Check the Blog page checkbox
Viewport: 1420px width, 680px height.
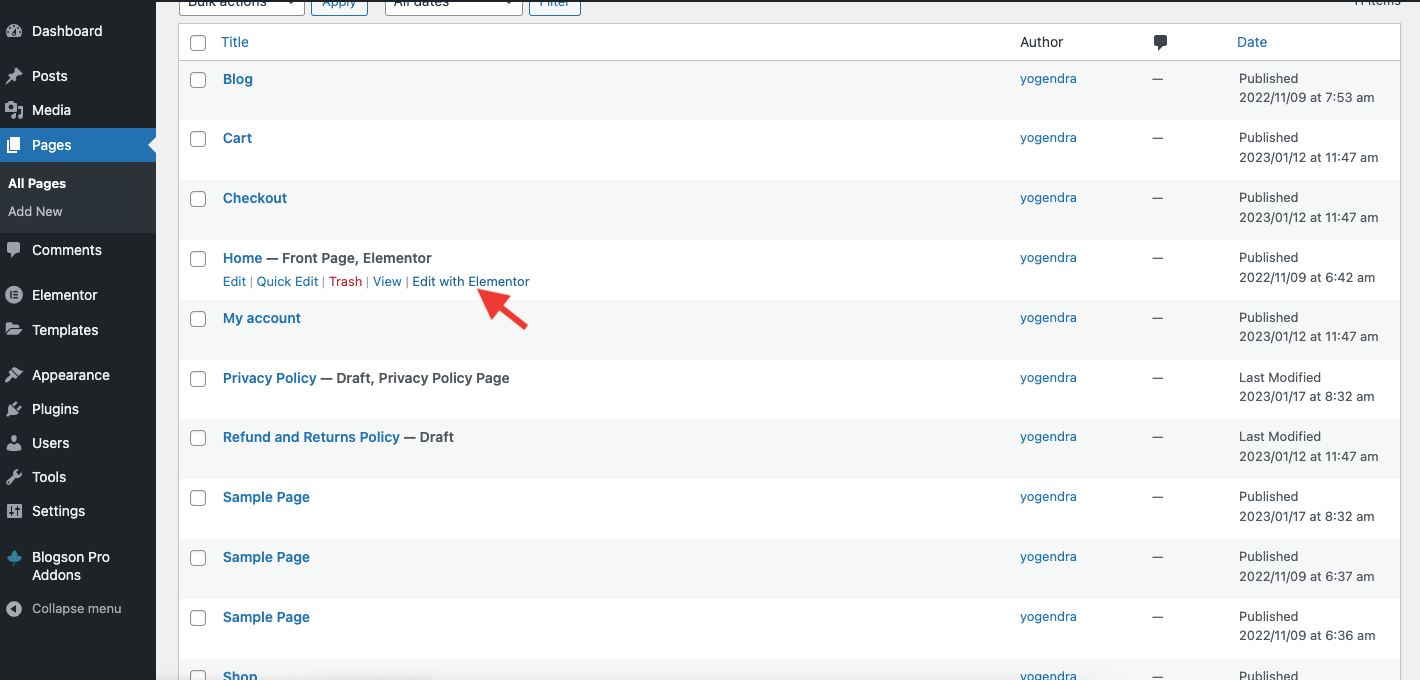tap(198, 80)
